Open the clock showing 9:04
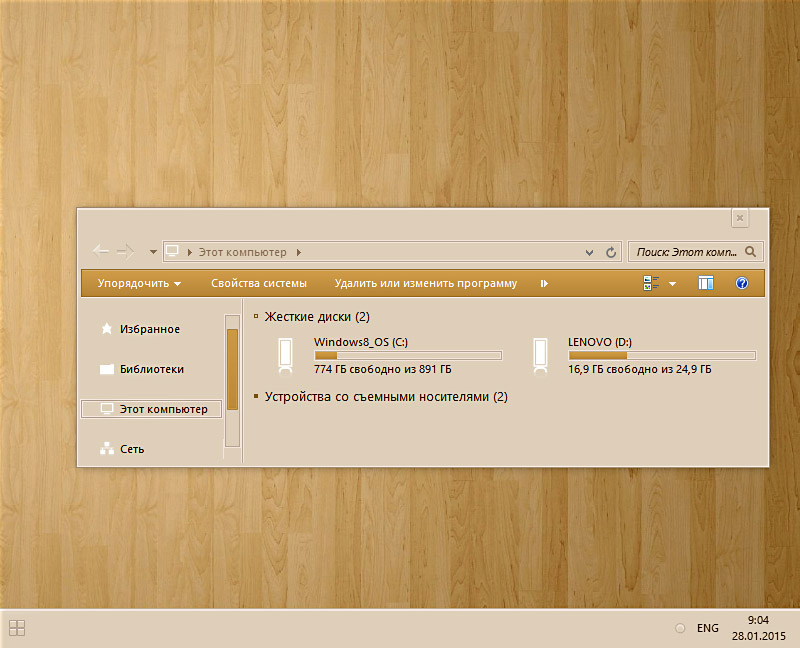 (x=759, y=628)
